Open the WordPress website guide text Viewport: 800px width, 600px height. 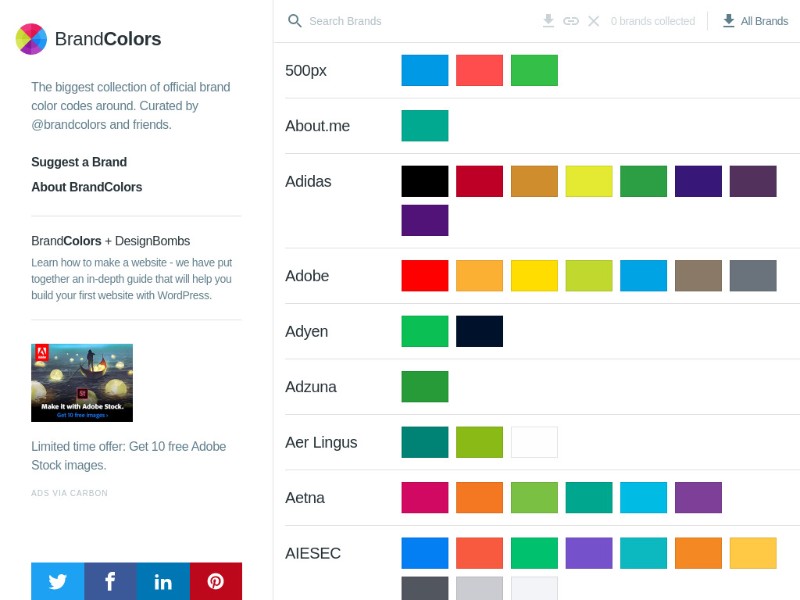(x=132, y=279)
